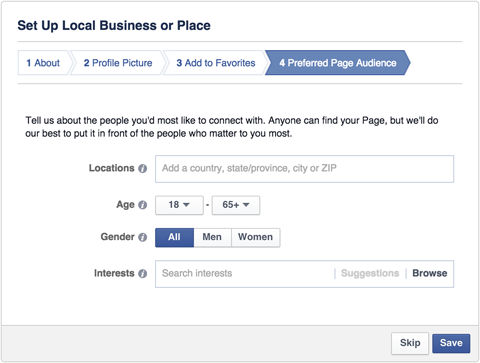Screen dimensions: 480x363
Task: Click the 65+ dropdown arrow
Action: click(246, 205)
